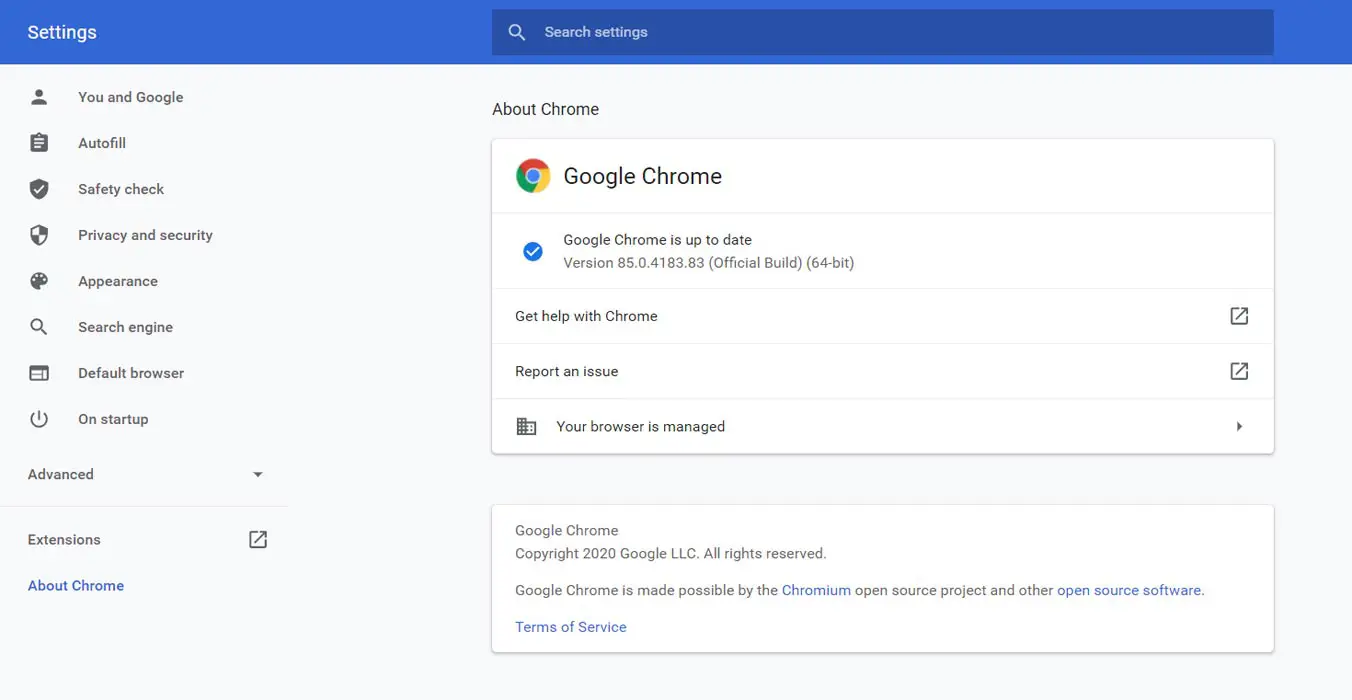Click the browser window icon for Default browser

pos(39,373)
